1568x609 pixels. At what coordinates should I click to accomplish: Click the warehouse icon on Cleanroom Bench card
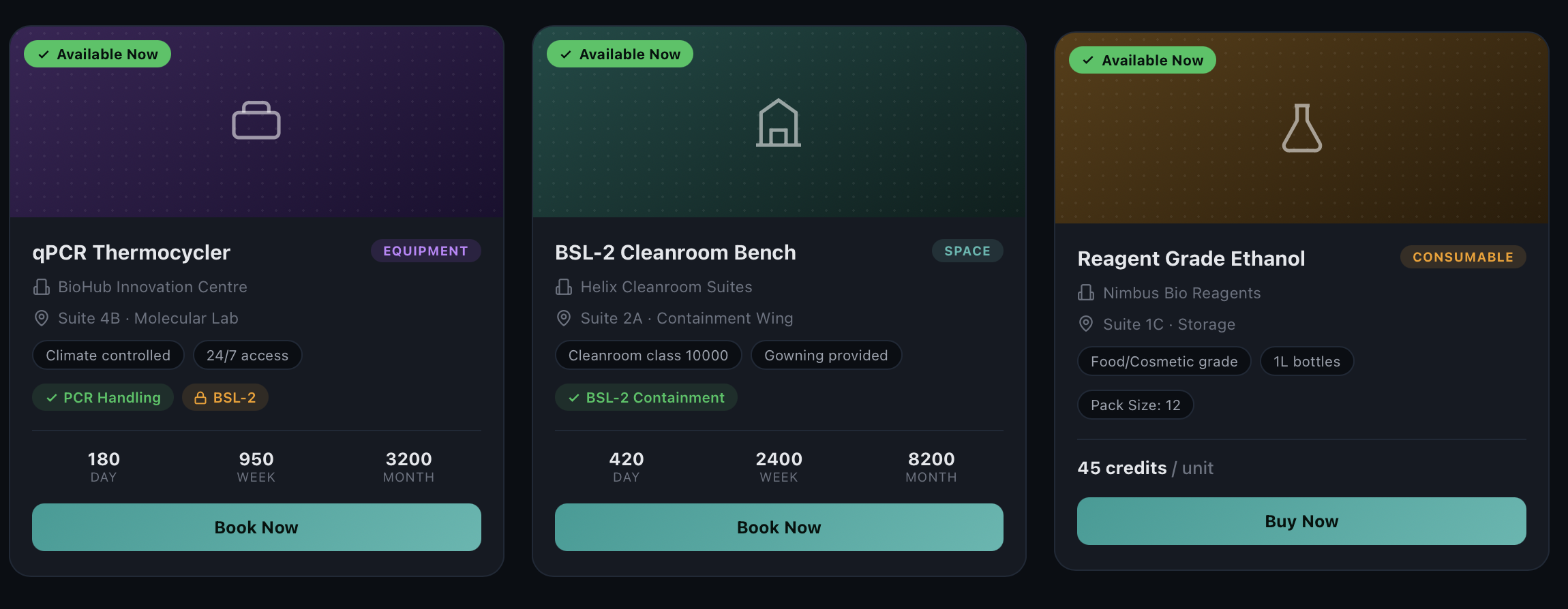tap(779, 123)
